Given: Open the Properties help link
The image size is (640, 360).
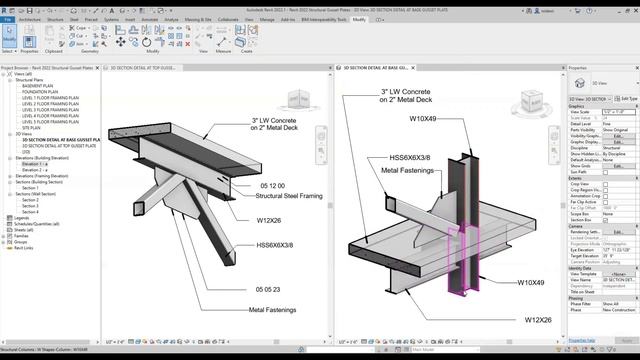Looking at the screenshot, I should pyautogui.click(x=582, y=340).
